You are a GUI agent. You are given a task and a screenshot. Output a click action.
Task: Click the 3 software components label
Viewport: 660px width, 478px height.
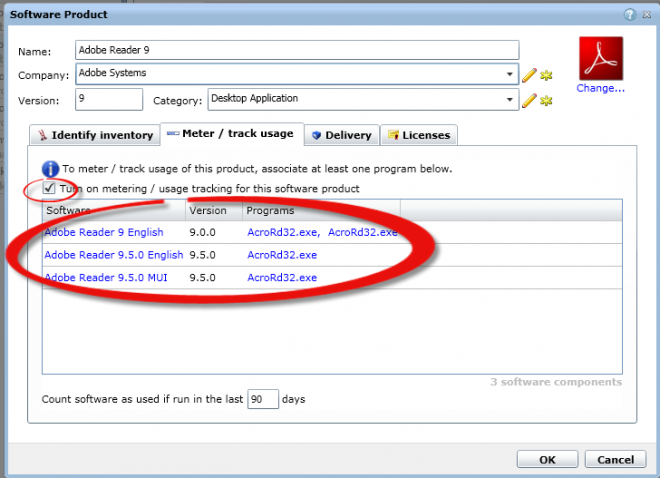pyautogui.click(x=556, y=382)
